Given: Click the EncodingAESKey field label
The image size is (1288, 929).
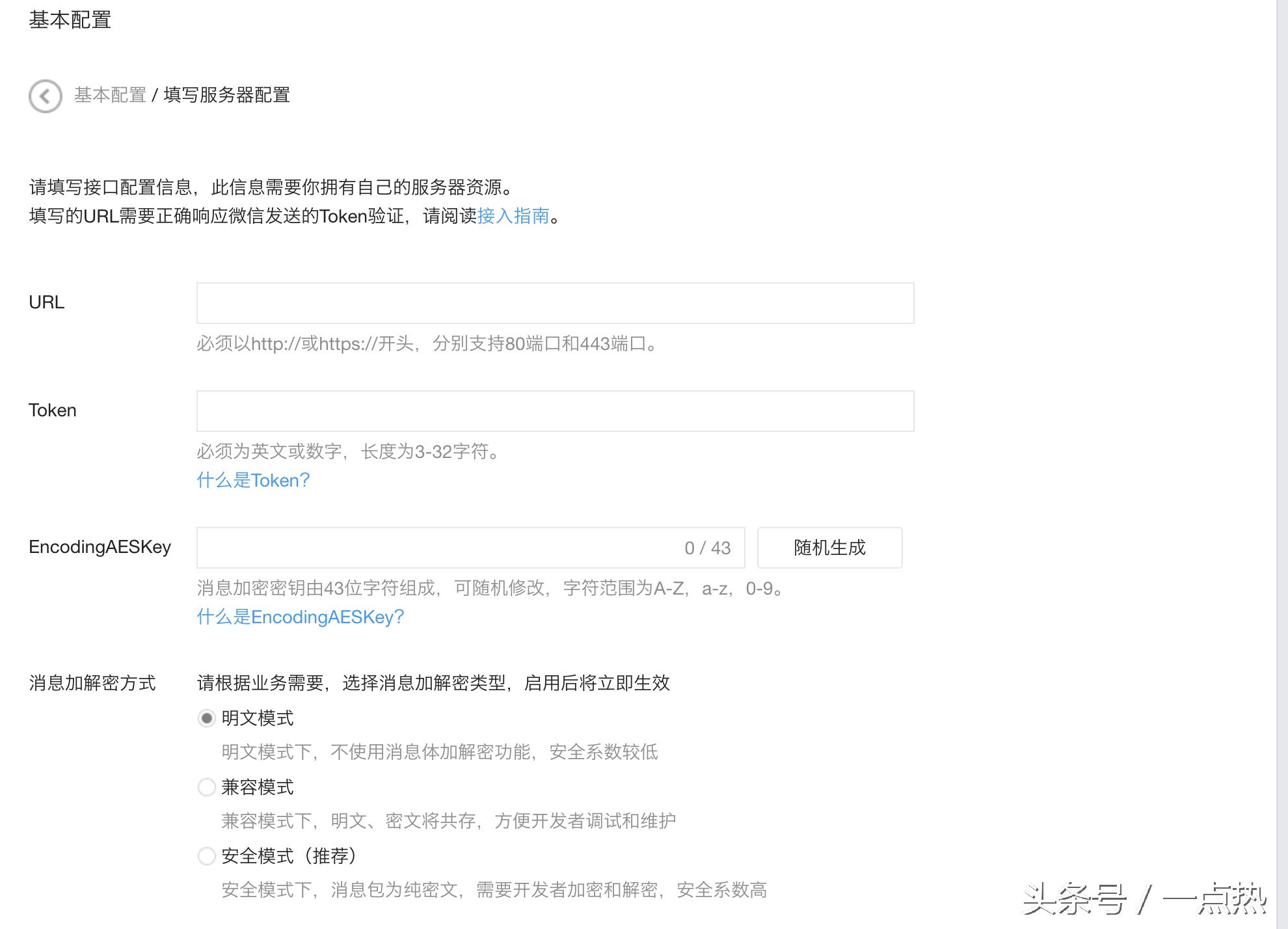Looking at the screenshot, I should (100, 547).
